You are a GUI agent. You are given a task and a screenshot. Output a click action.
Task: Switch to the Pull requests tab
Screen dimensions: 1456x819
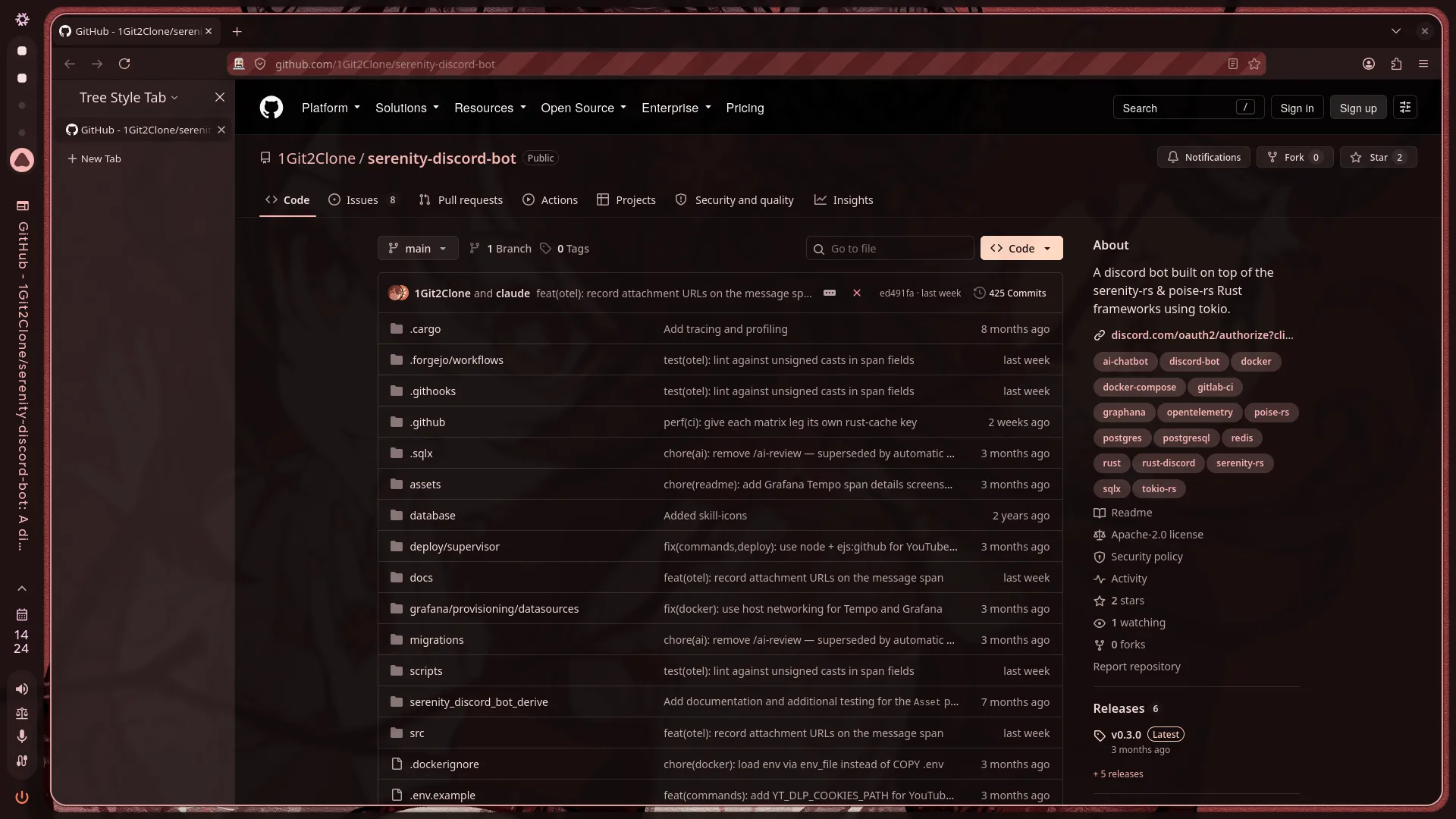(460, 199)
